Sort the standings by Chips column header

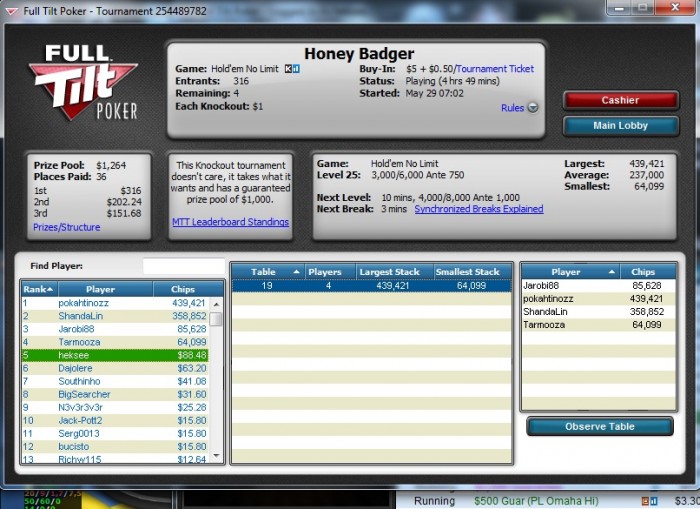tap(188, 289)
